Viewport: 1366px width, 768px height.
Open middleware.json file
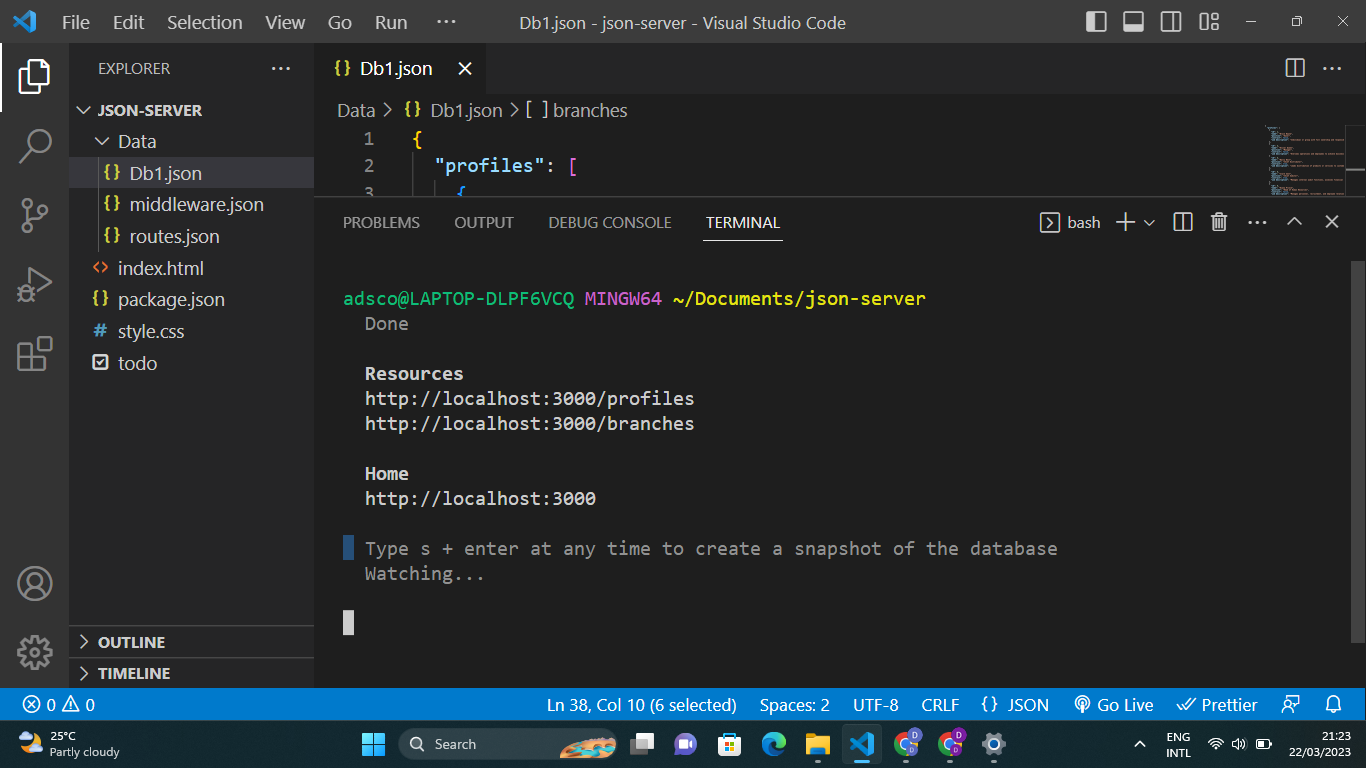[x=192, y=205]
